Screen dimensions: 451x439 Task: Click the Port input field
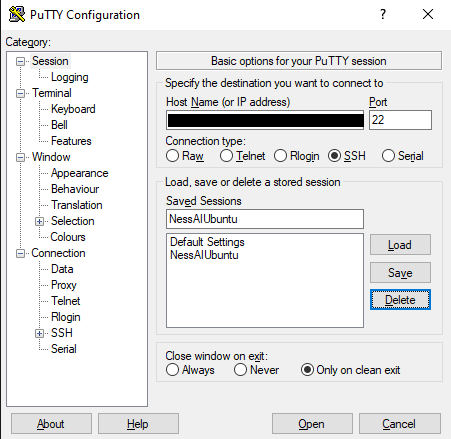pos(400,120)
